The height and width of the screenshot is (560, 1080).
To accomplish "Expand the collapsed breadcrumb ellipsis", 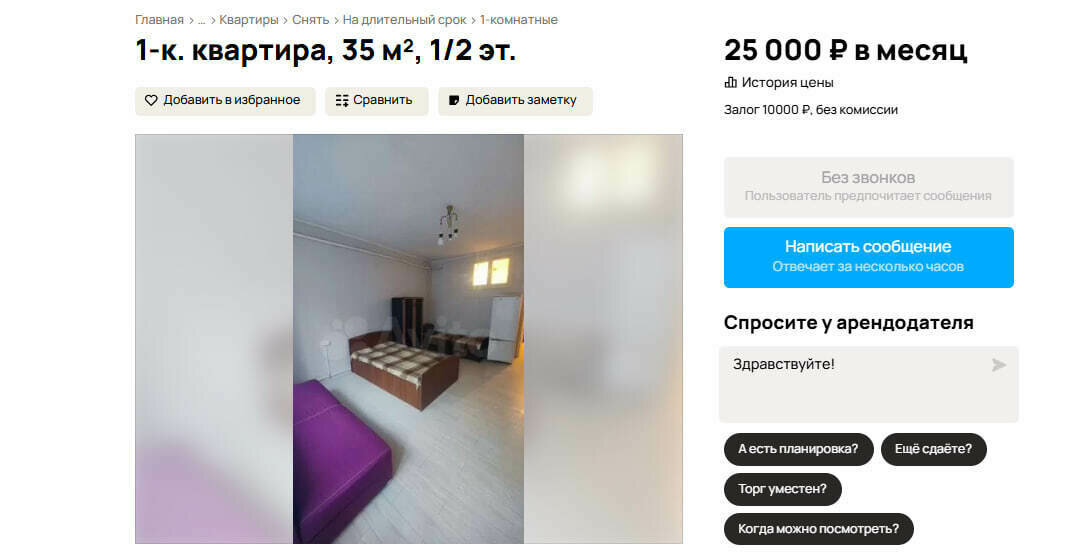I will click(201, 20).
